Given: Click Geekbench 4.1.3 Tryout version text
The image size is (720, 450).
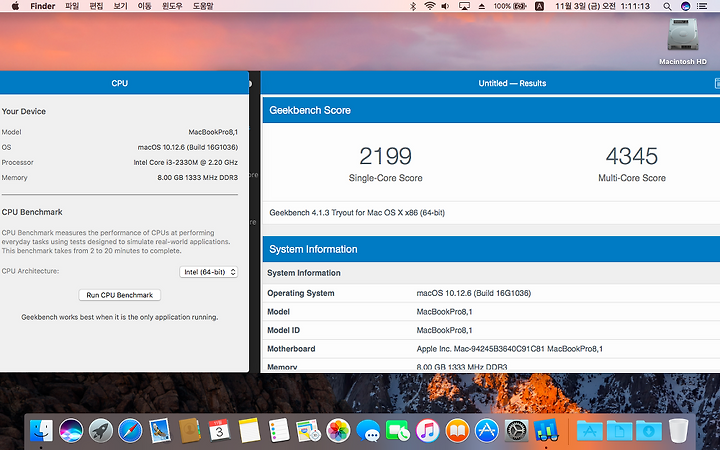Looking at the screenshot, I should (x=357, y=213).
